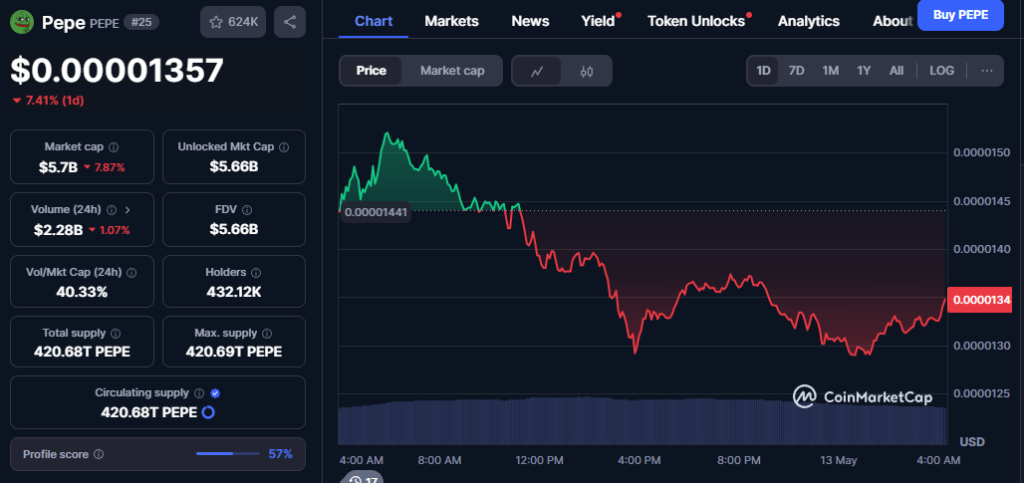Open the About tab
This screenshot has height=483, width=1024.
click(x=892, y=21)
